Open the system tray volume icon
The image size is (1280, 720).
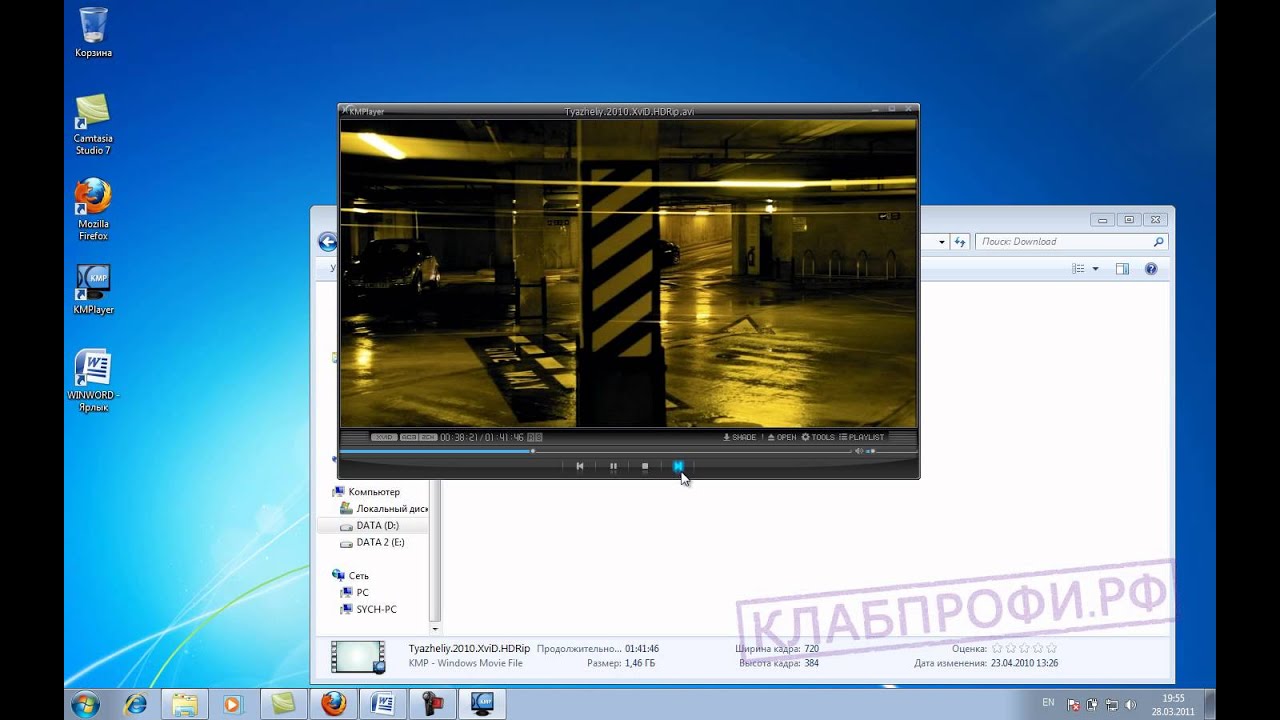(x=1132, y=704)
